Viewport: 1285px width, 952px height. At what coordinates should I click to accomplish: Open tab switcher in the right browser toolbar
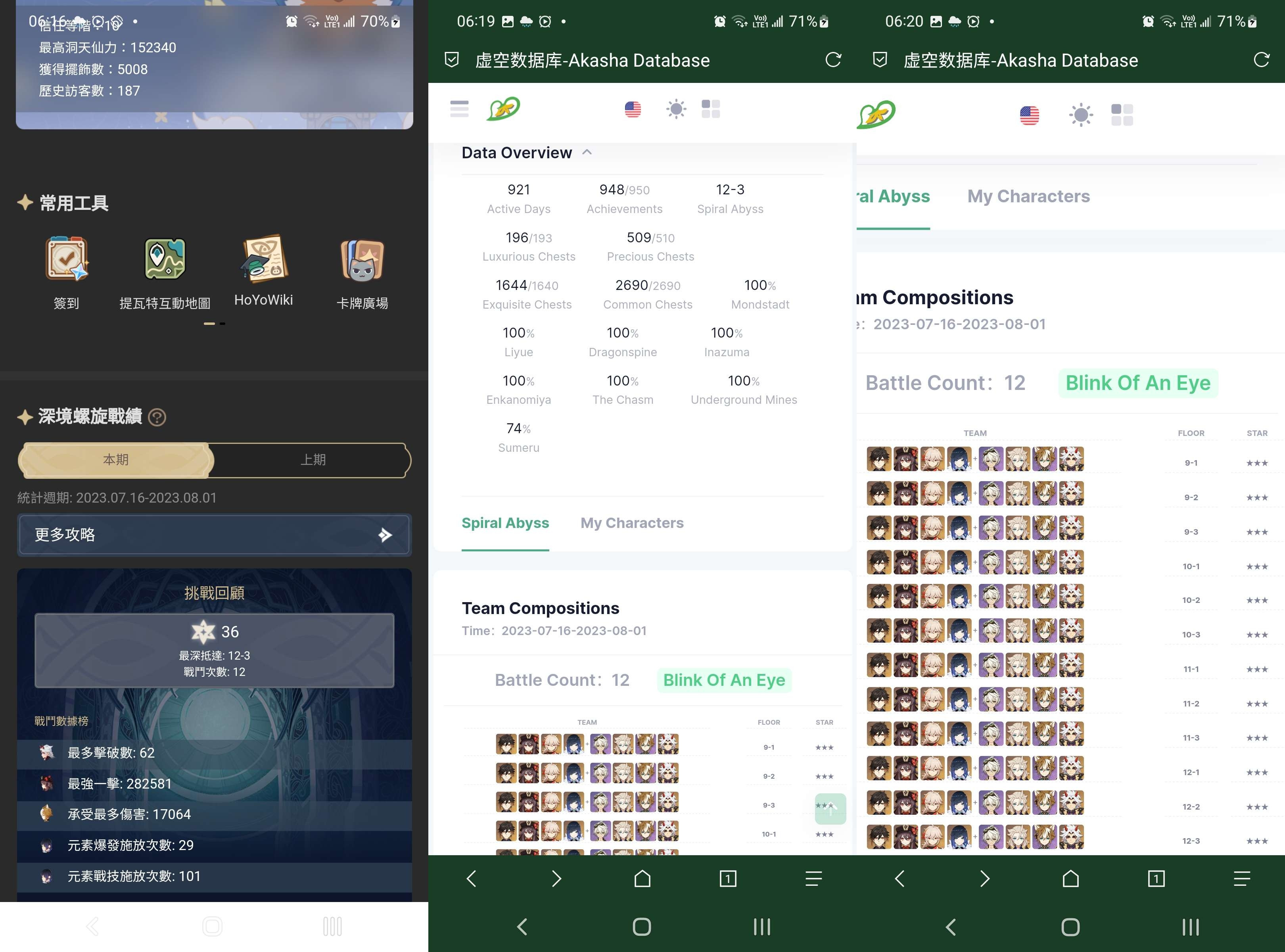click(x=1156, y=878)
